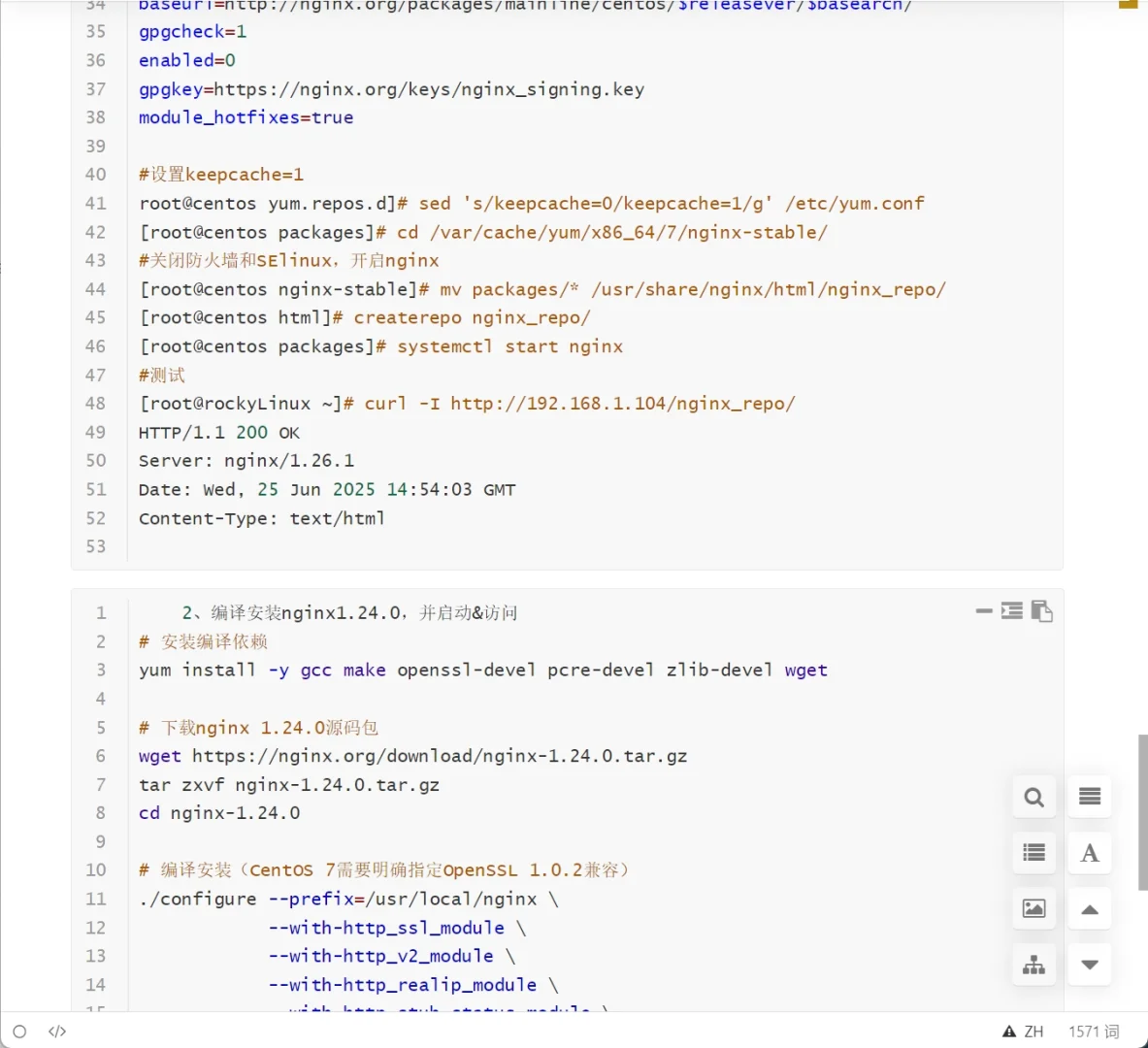Click the 'HTTP/1.1 200 OK' line
This screenshot has height=1048, width=1148.
(219, 433)
